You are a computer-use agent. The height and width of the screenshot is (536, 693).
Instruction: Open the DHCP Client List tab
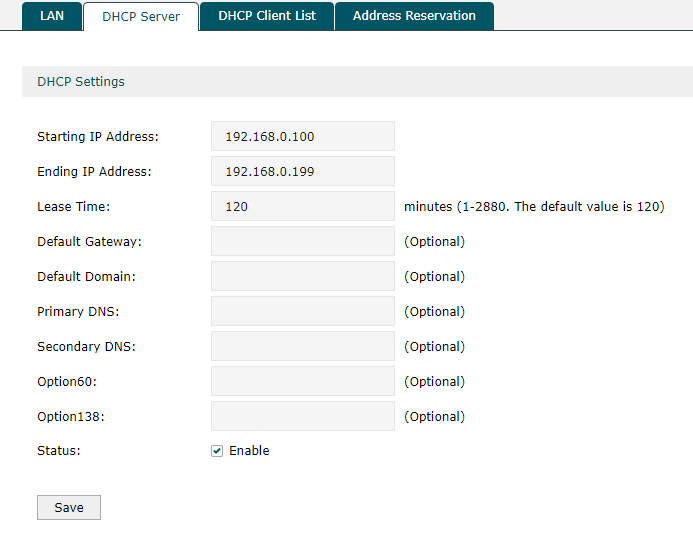(267, 16)
